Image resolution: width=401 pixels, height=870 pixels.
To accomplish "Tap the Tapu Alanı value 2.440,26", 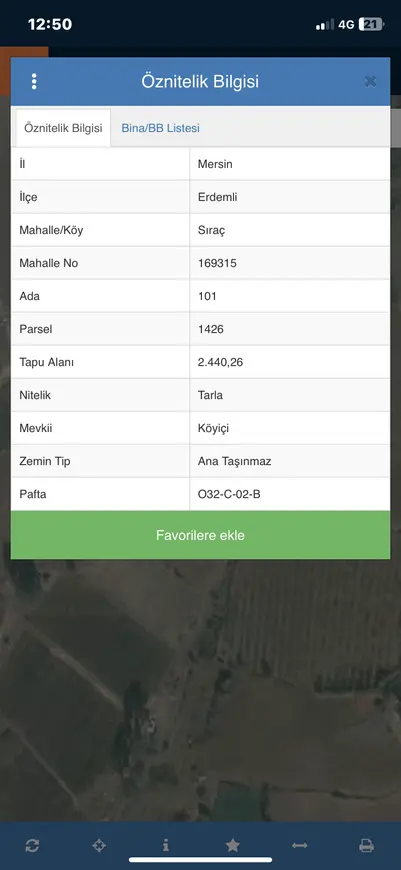I will pos(220,362).
